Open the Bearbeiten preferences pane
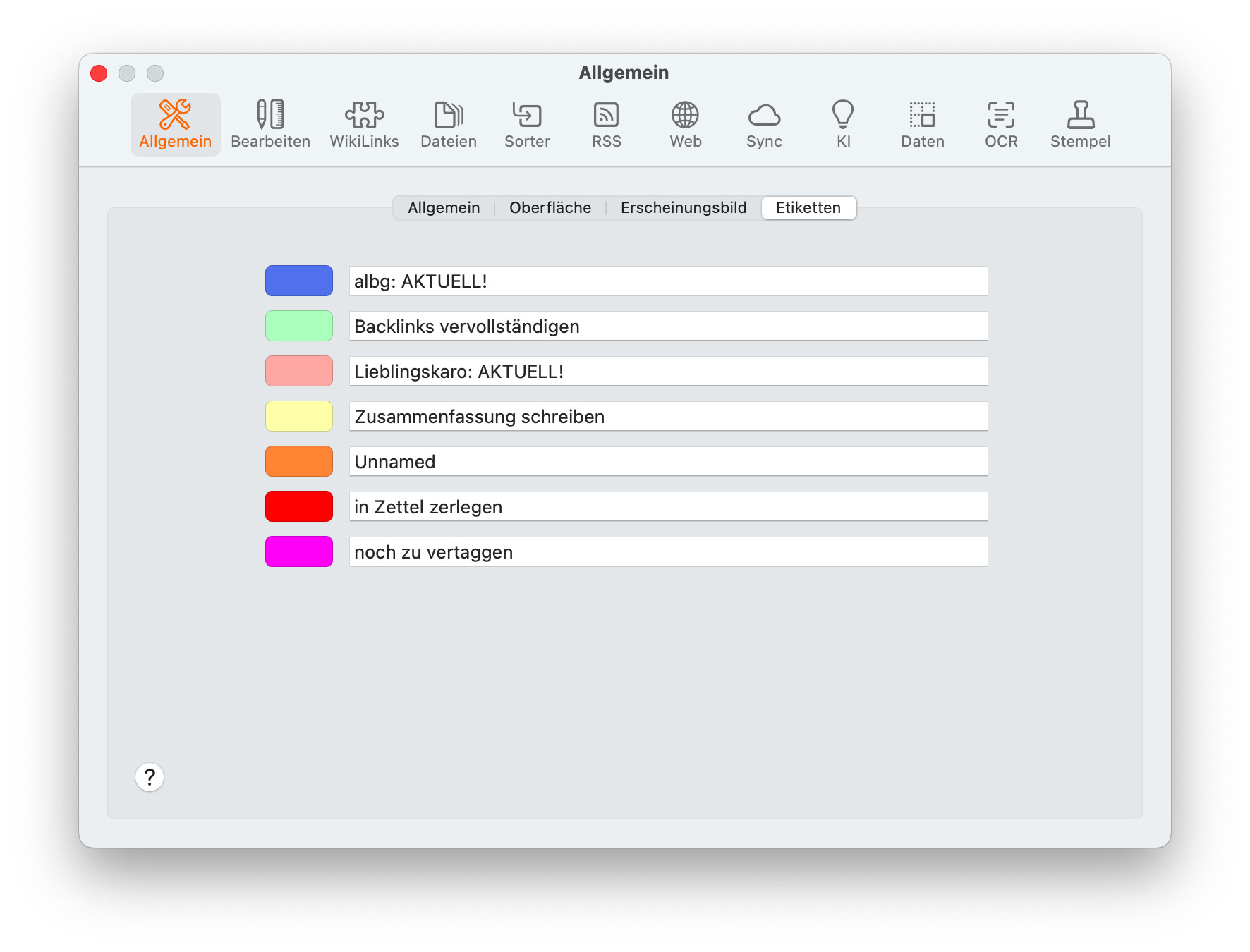Screen dimensions: 1250x952 tap(270, 125)
